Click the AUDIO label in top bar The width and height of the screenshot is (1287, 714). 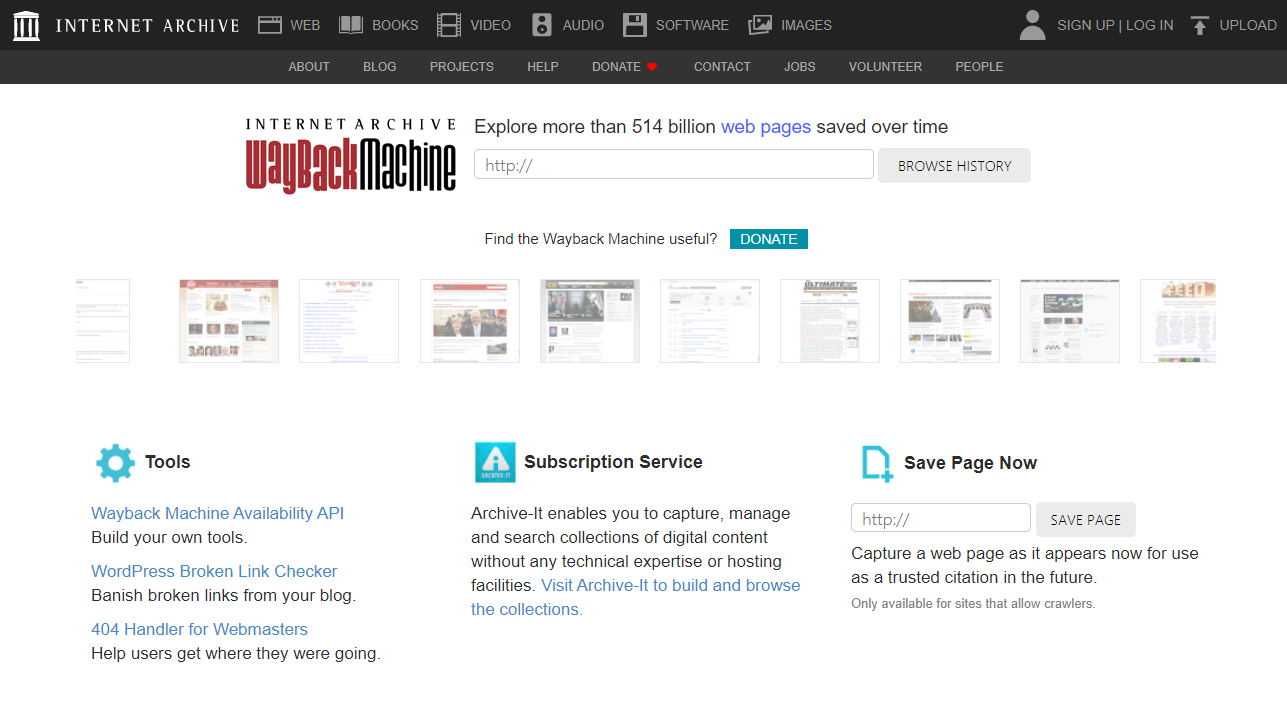point(583,25)
